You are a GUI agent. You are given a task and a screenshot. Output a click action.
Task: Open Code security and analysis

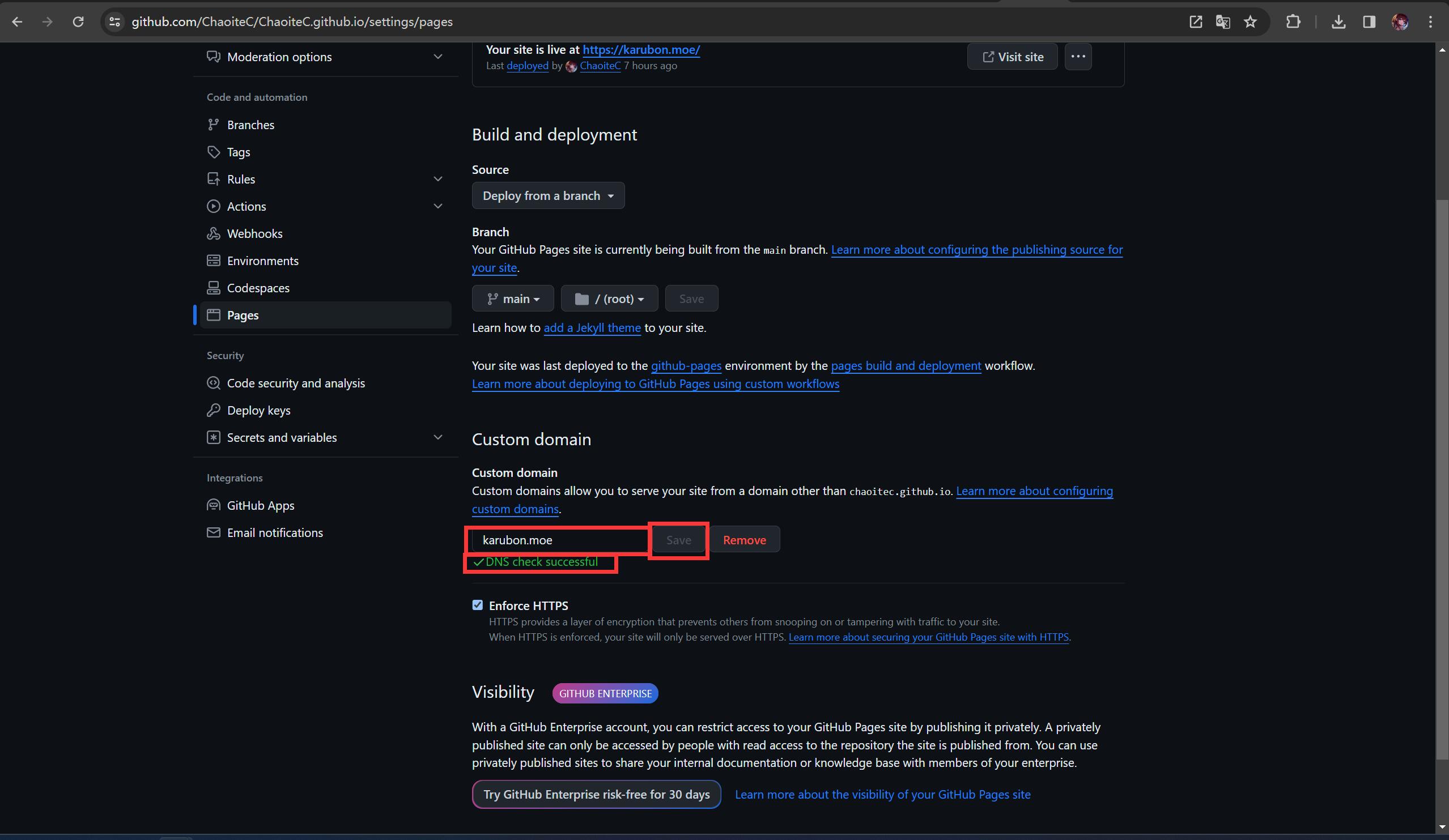coord(296,383)
